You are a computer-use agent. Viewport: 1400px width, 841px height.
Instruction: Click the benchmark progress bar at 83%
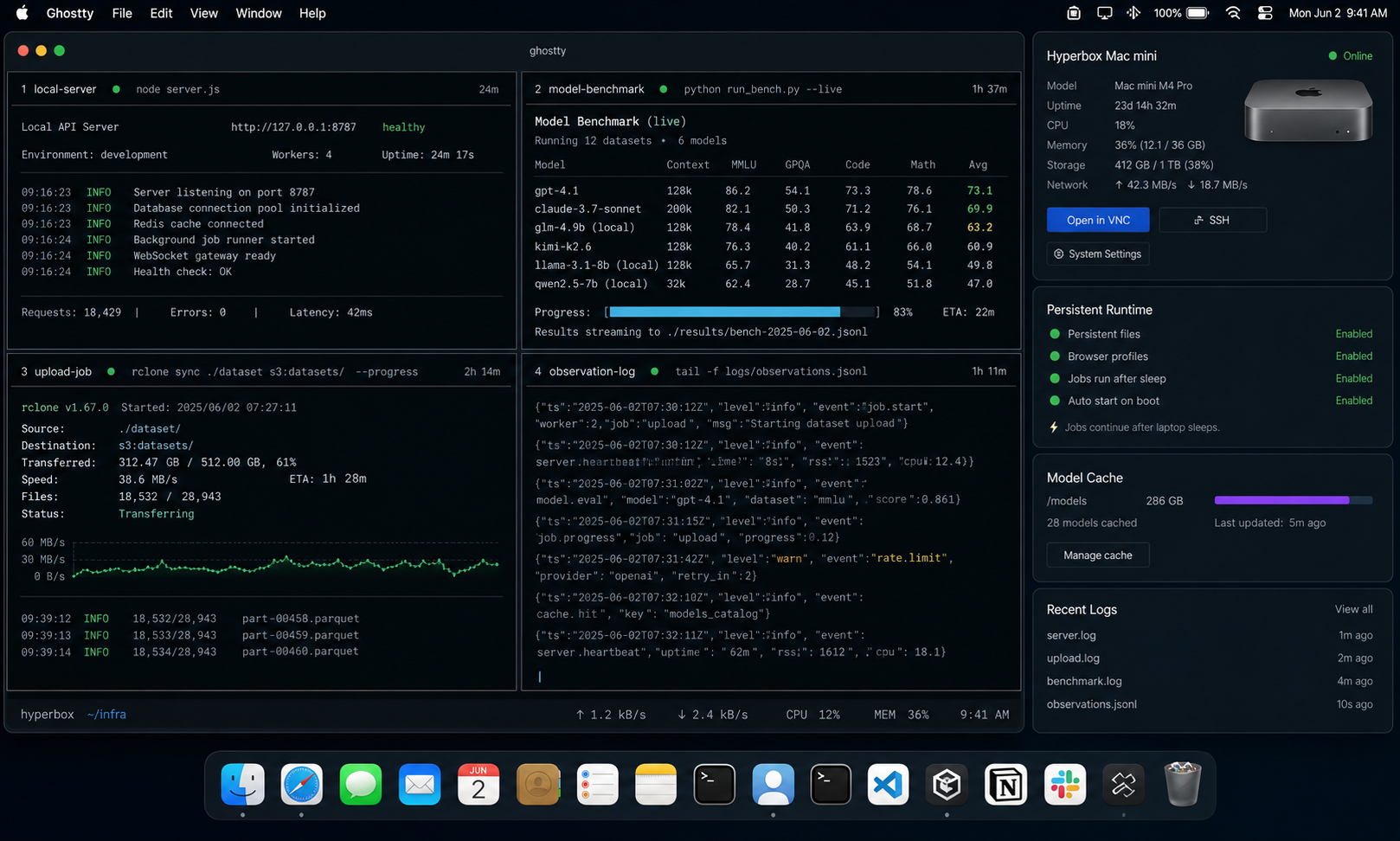(x=742, y=311)
